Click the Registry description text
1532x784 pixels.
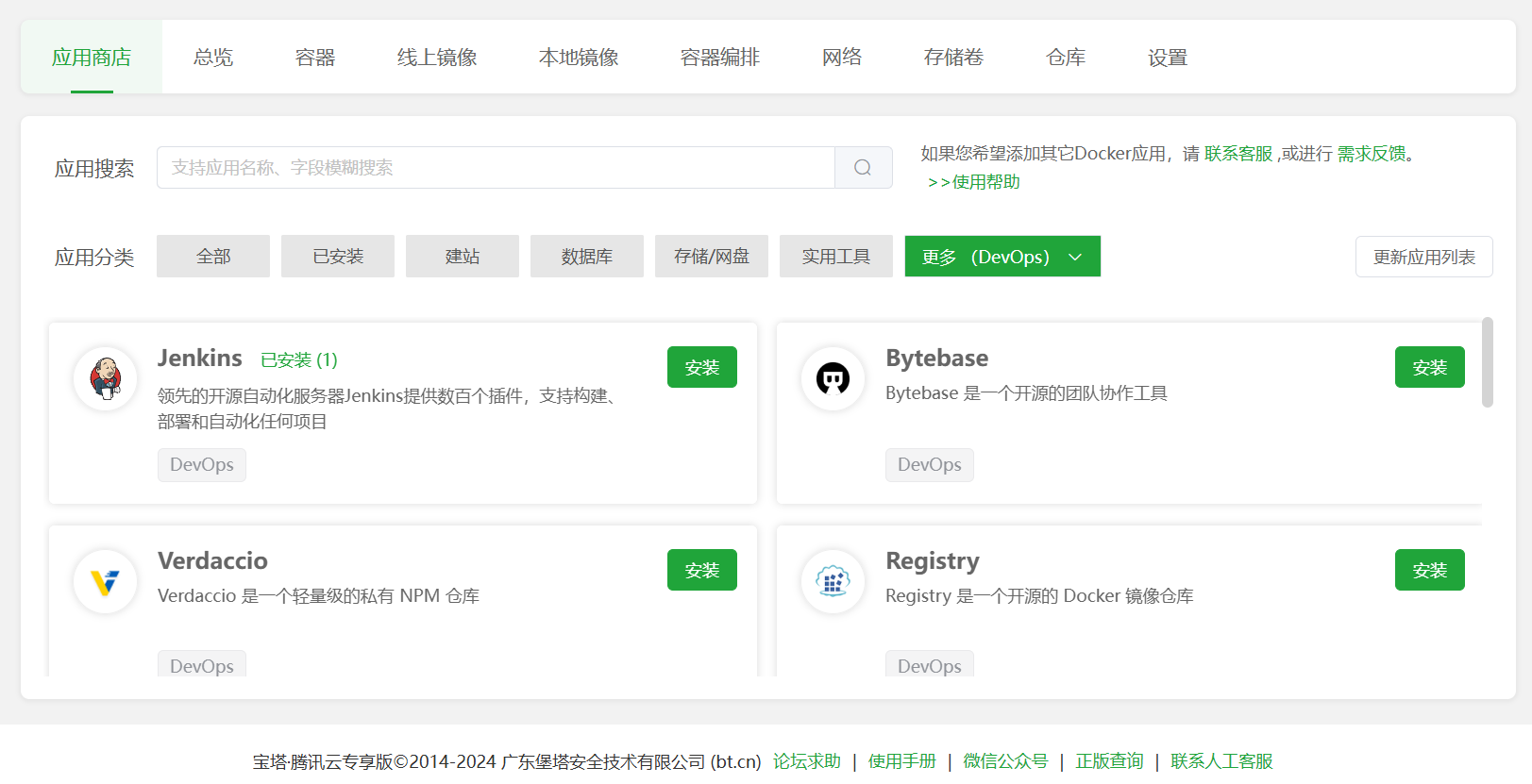pyautogui.click(x=1039, y=596)
